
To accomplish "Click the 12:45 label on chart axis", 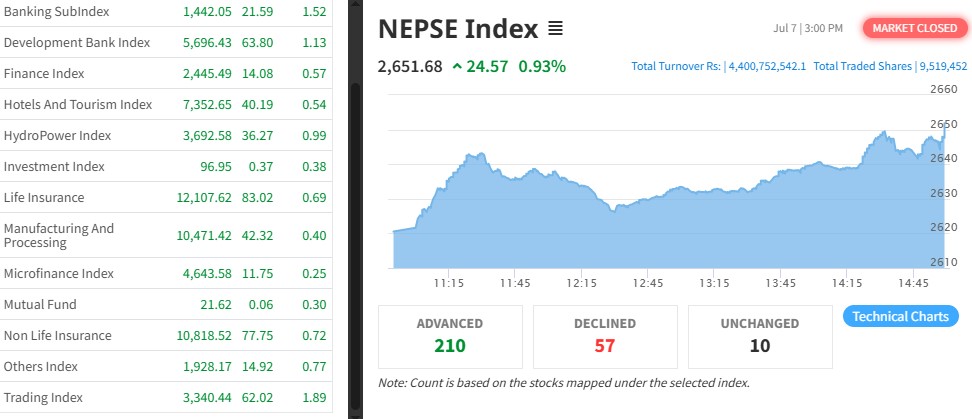I will (647, 283).
